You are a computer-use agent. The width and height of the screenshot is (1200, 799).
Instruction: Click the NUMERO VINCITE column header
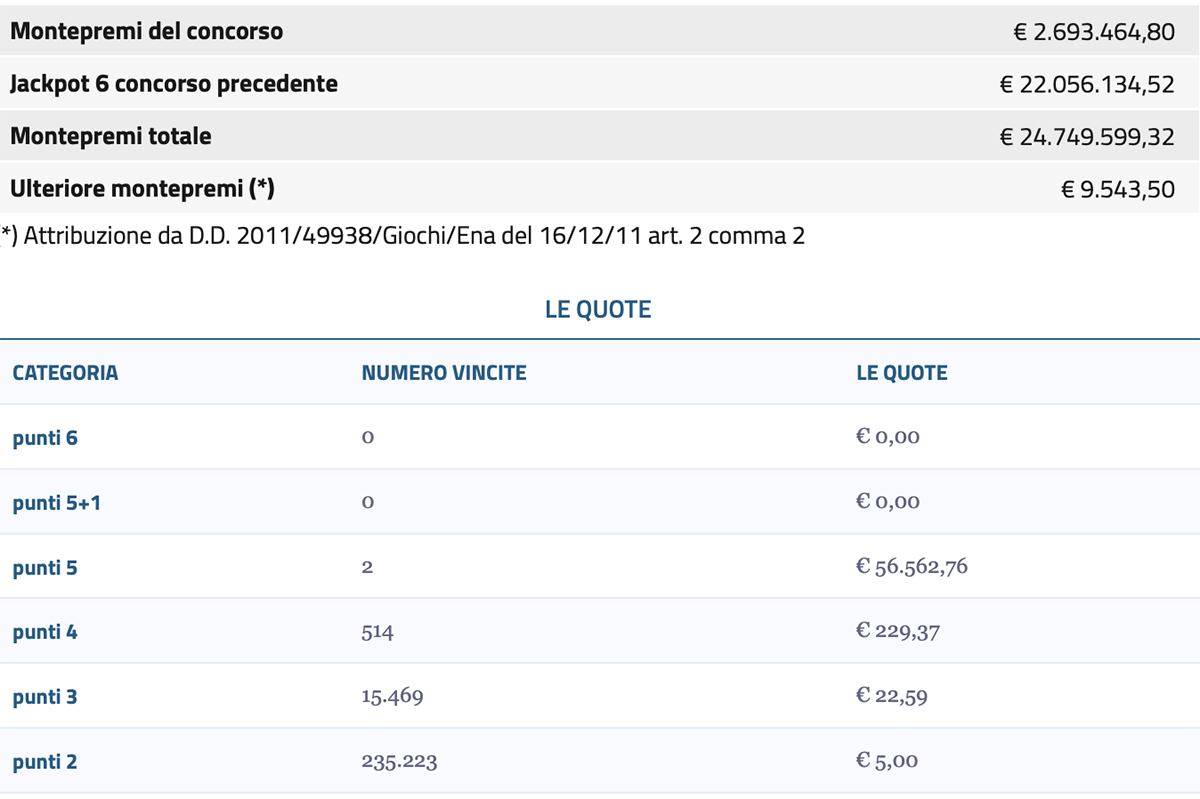444,373
